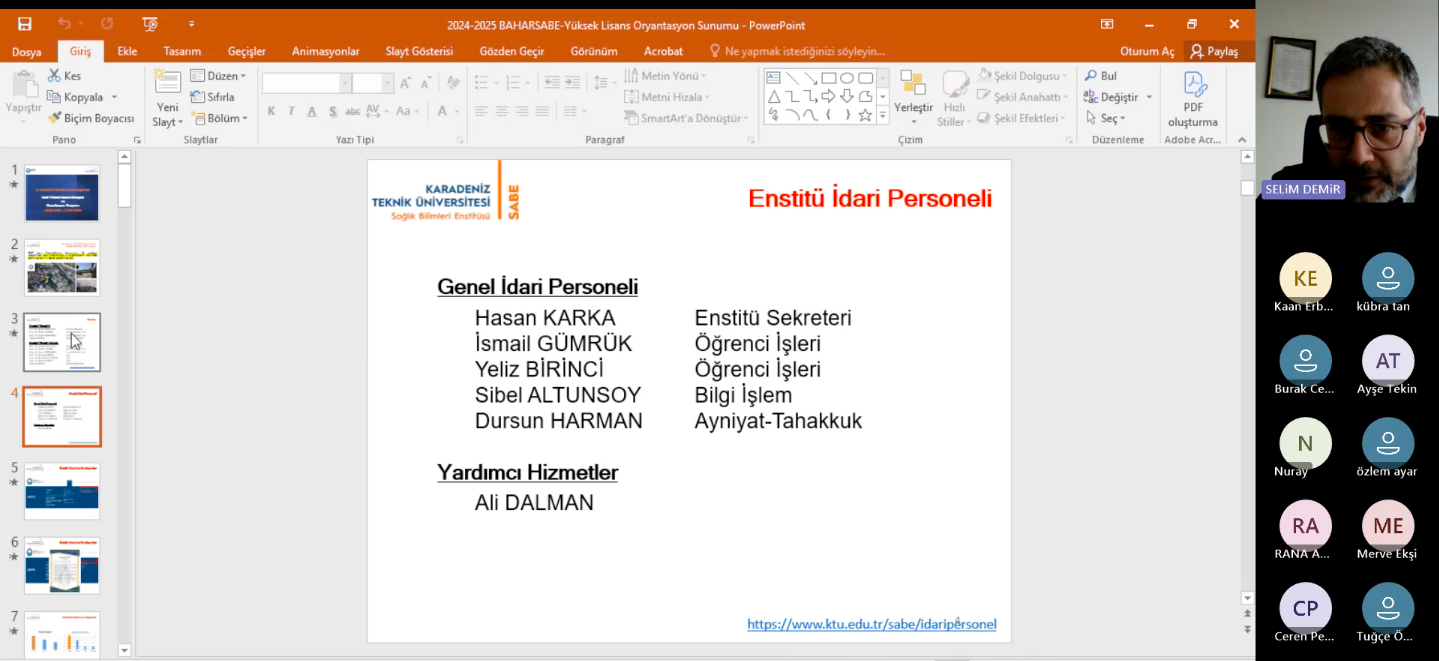This screenshot has height=661, width=1439.
Task: Cut selection with the Kes scissors icon
Action: click(54, 76)
